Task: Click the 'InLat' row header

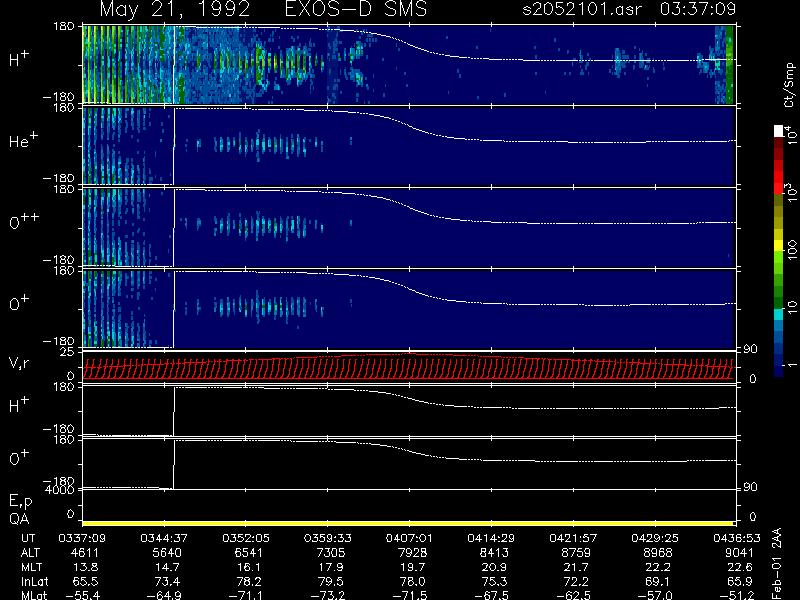Action: [x=34, y=581]
